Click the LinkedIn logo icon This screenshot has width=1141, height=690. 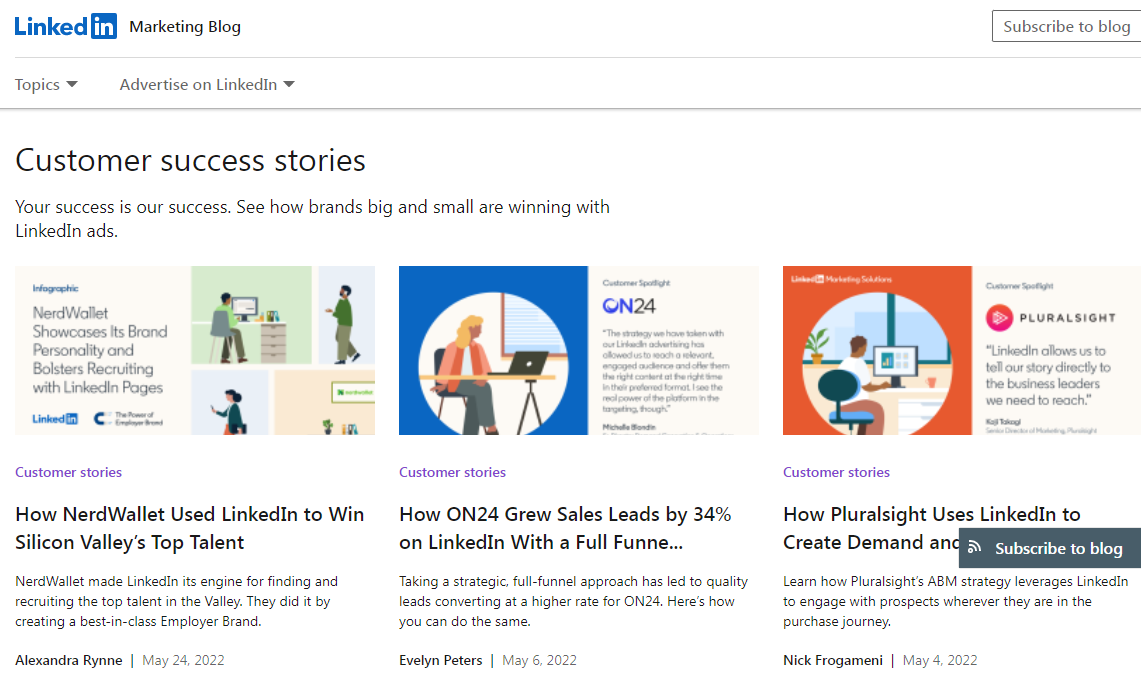click(x=66, y=27)
